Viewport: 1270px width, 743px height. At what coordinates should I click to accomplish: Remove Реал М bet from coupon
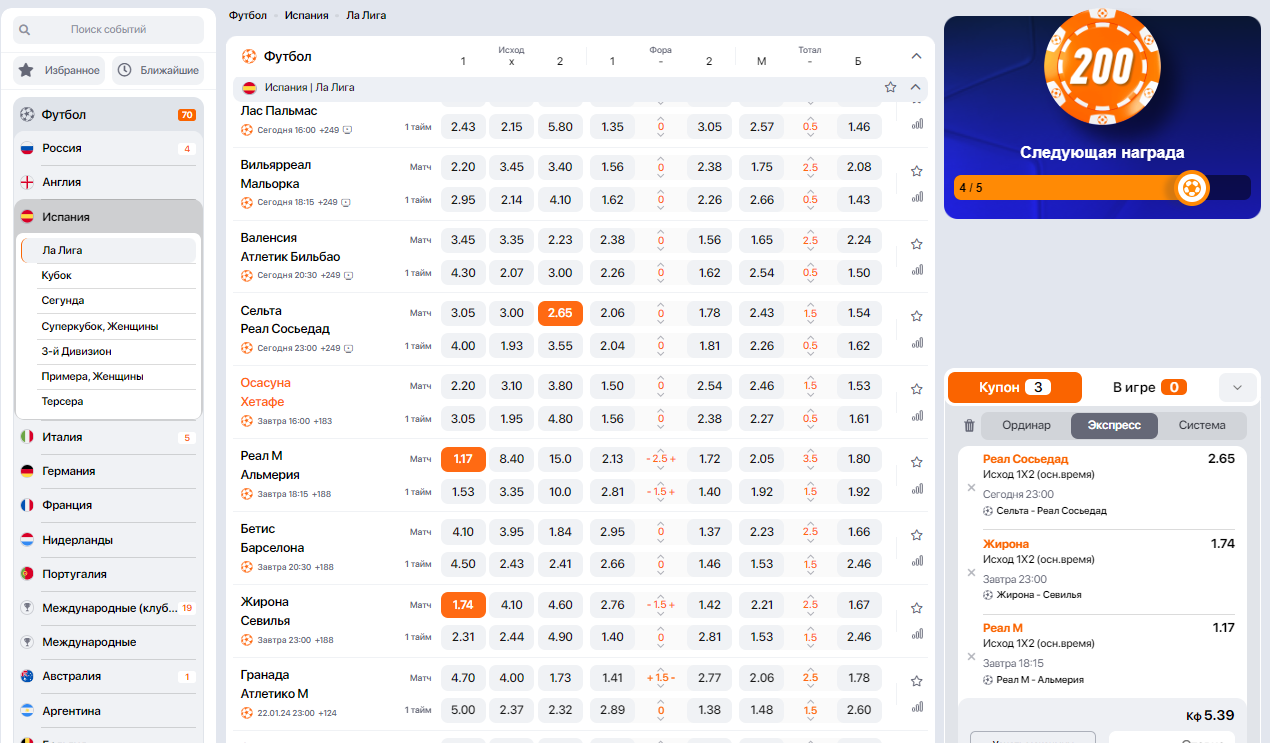pos(971,657)
